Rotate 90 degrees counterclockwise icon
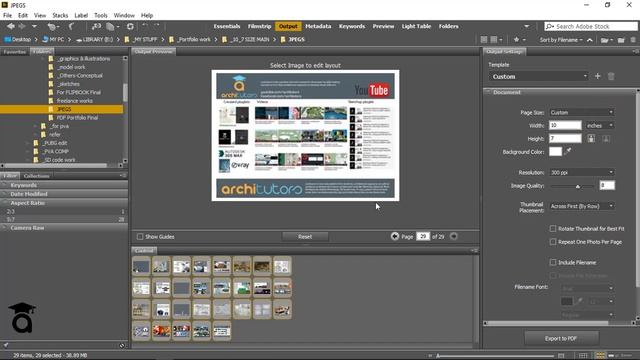640x360 pixels. [145, 26]
